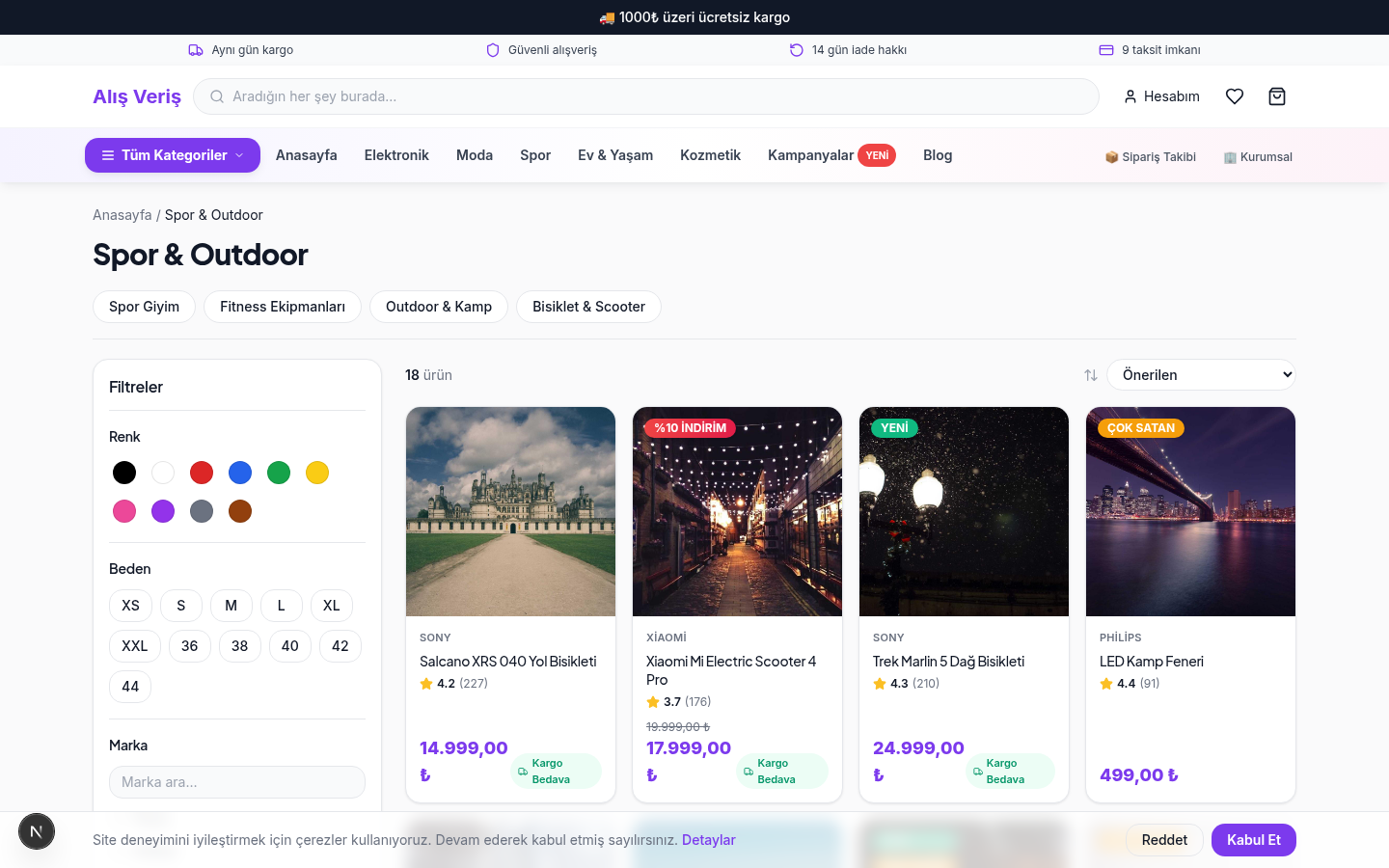Screen dimensions: 1389x868
Task: Open Salcano XRS 040 product image
Action: (x=510, y=511)
